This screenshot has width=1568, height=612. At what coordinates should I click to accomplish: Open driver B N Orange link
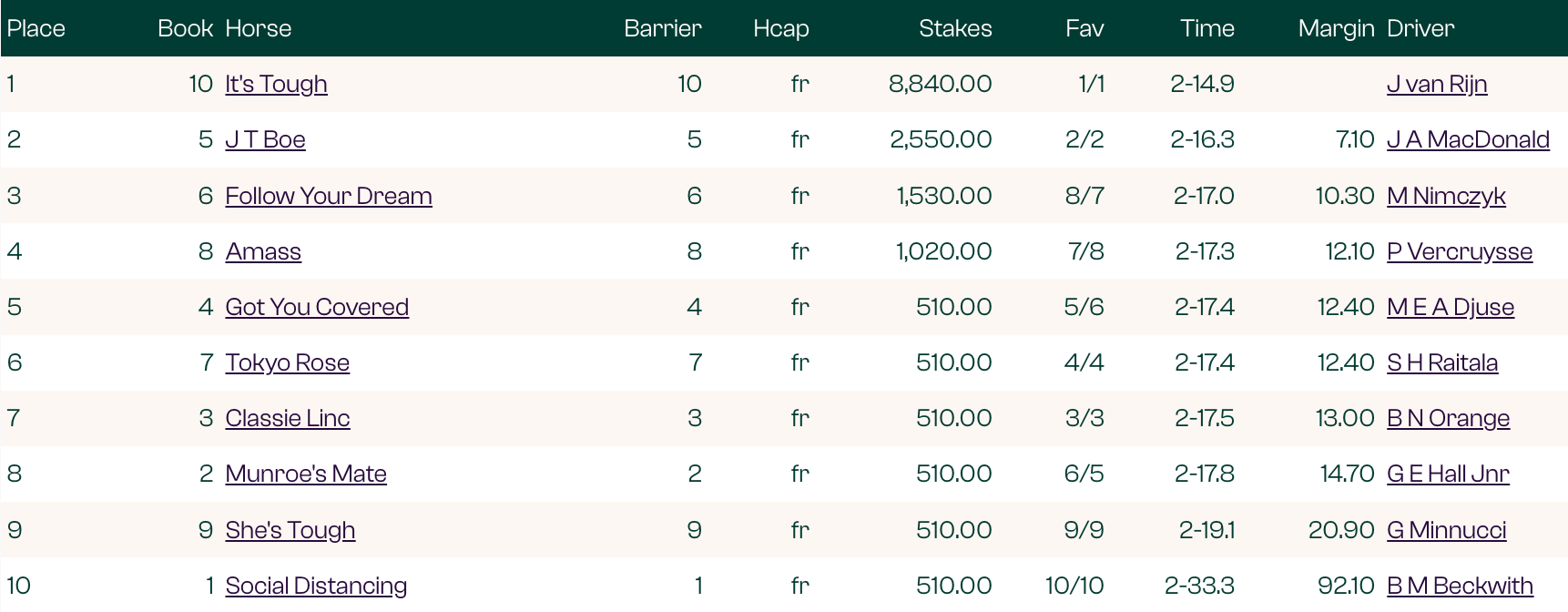[1448, 418]
